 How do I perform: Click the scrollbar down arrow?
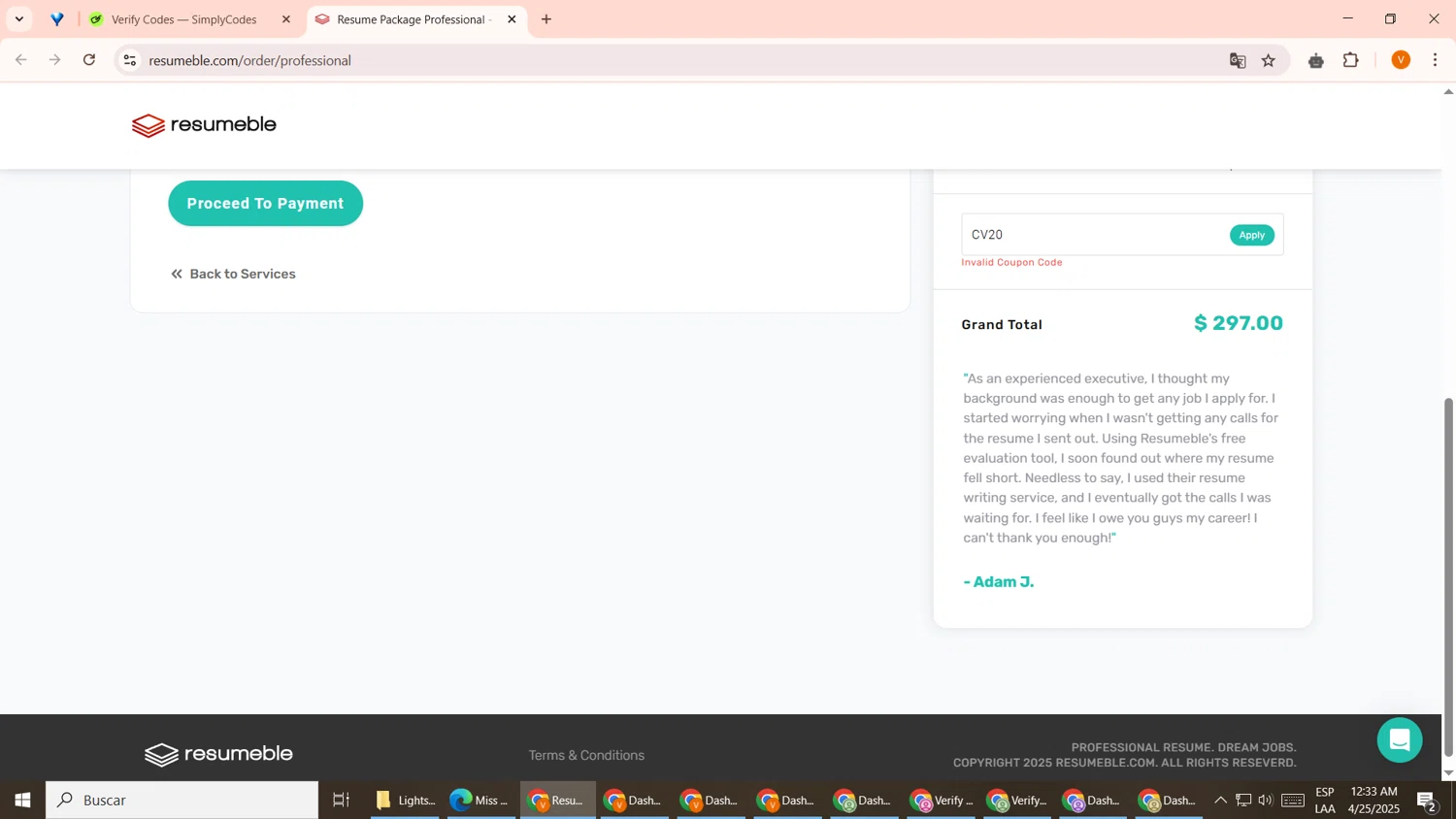point(1448,773)
